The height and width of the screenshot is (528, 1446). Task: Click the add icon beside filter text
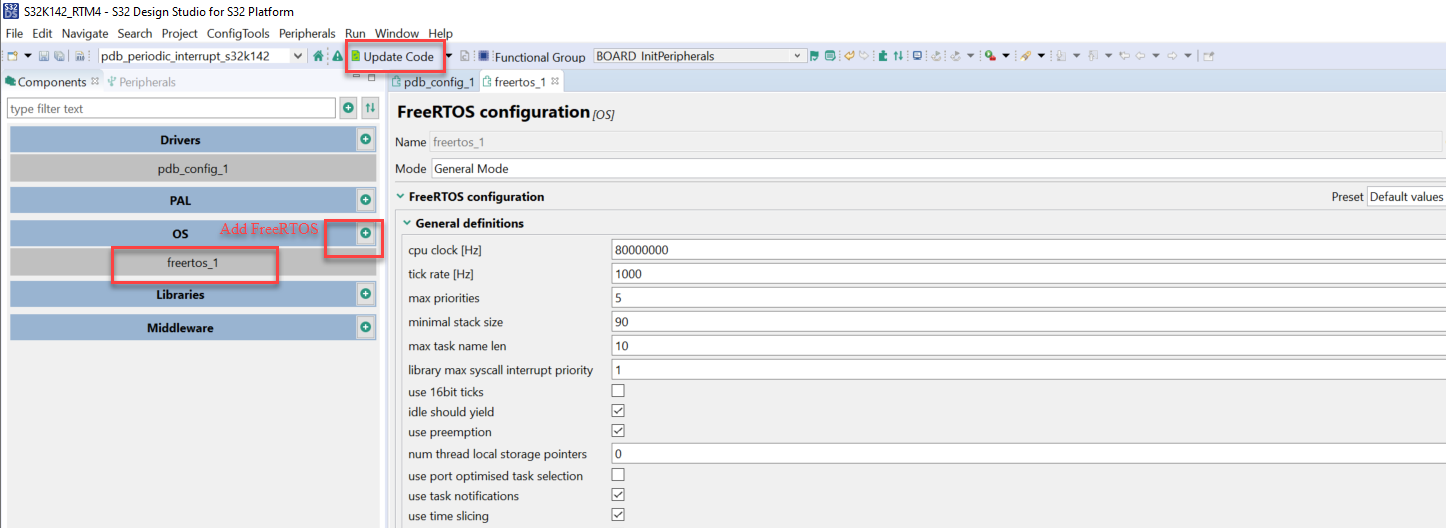click(x=348, y=108)
